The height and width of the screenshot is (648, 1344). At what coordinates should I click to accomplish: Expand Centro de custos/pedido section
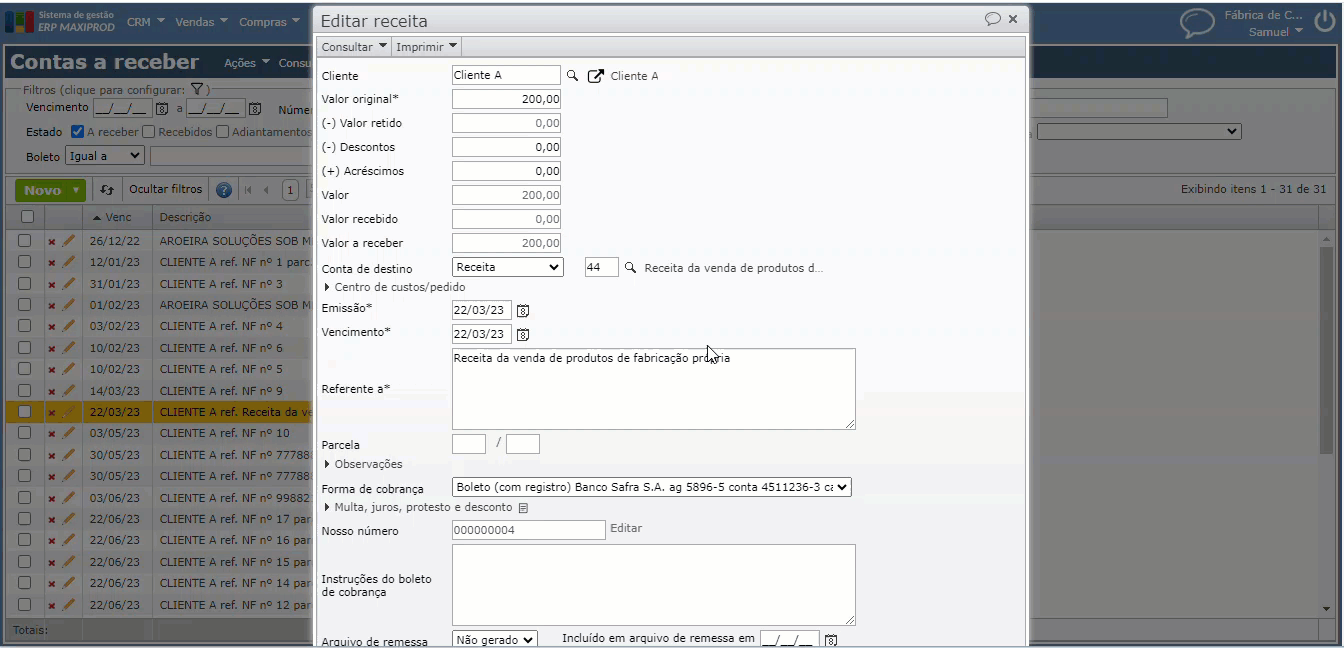(x=393, y=287)
